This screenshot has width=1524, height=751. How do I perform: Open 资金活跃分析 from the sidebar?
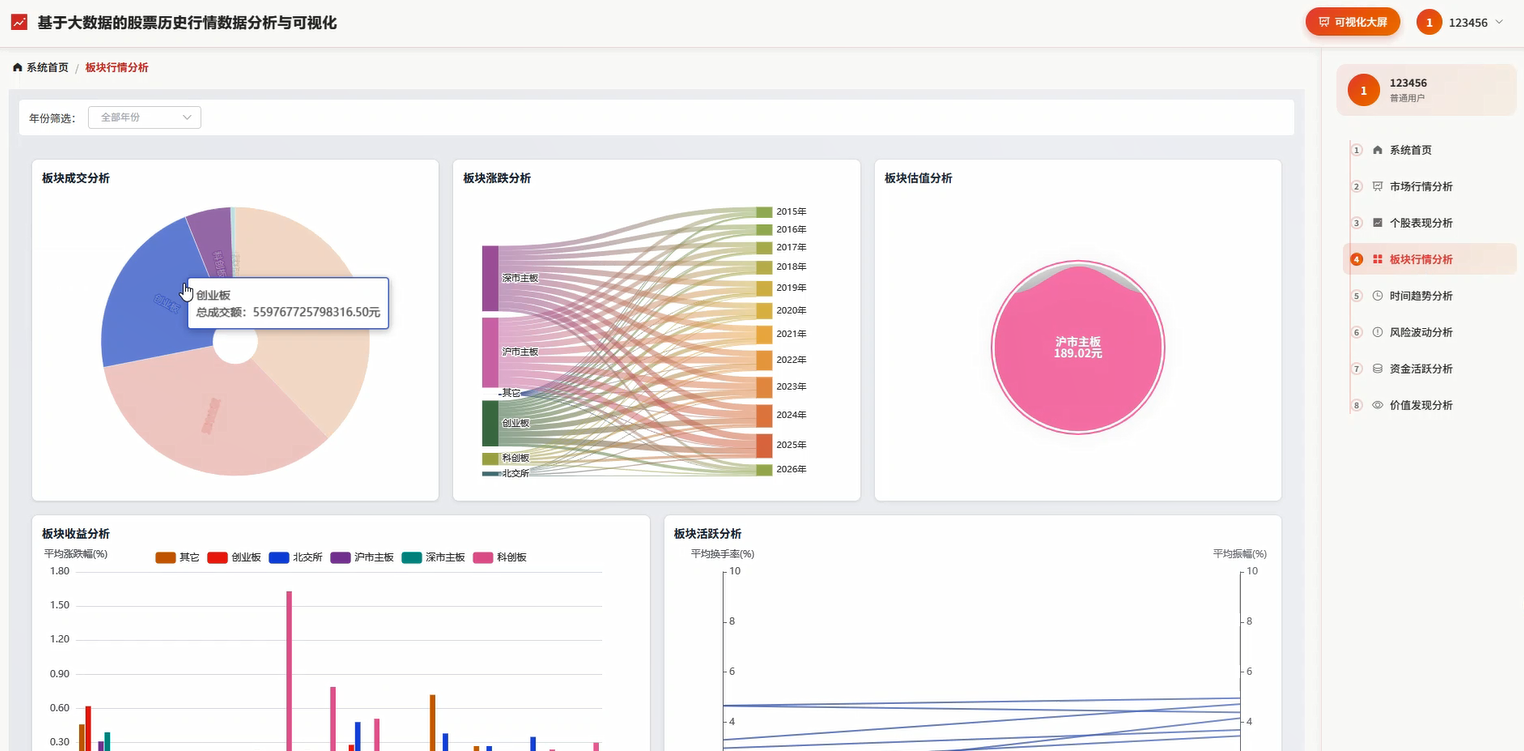(1430, 369)
